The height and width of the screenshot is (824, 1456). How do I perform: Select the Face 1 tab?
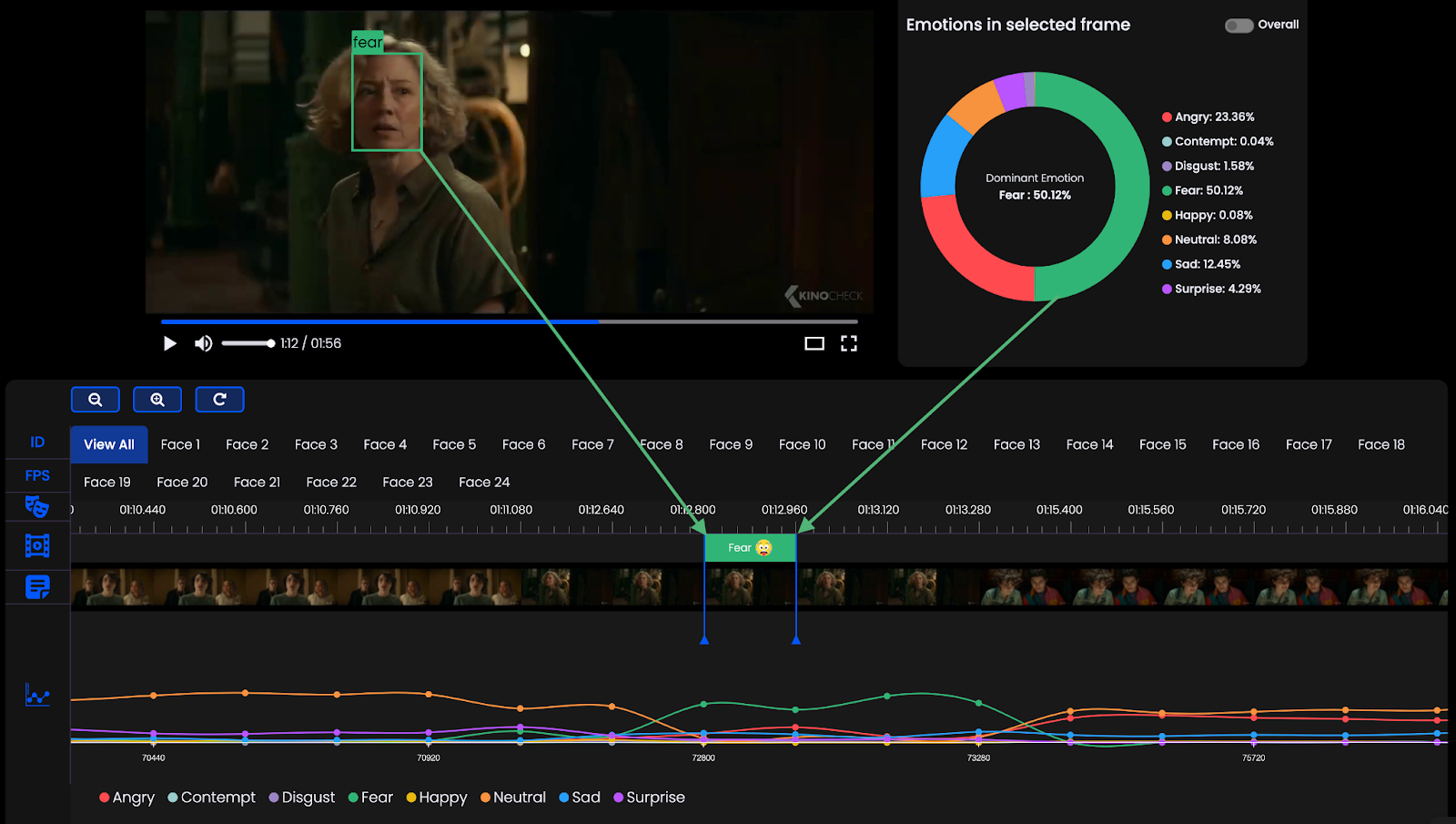(x=180, y=444)
